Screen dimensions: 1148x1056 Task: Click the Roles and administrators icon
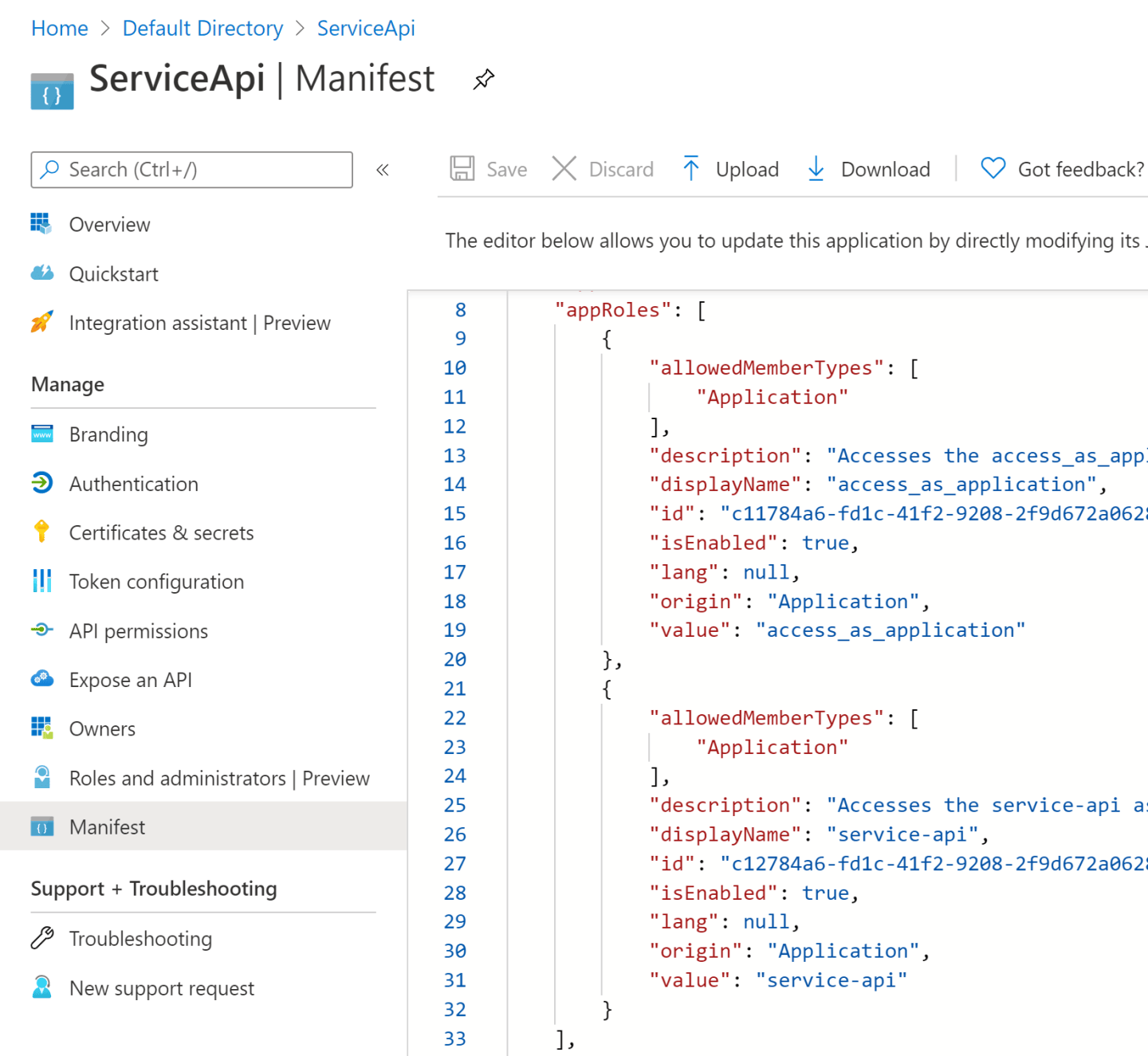pyautogui.click(x=41, y=777)
